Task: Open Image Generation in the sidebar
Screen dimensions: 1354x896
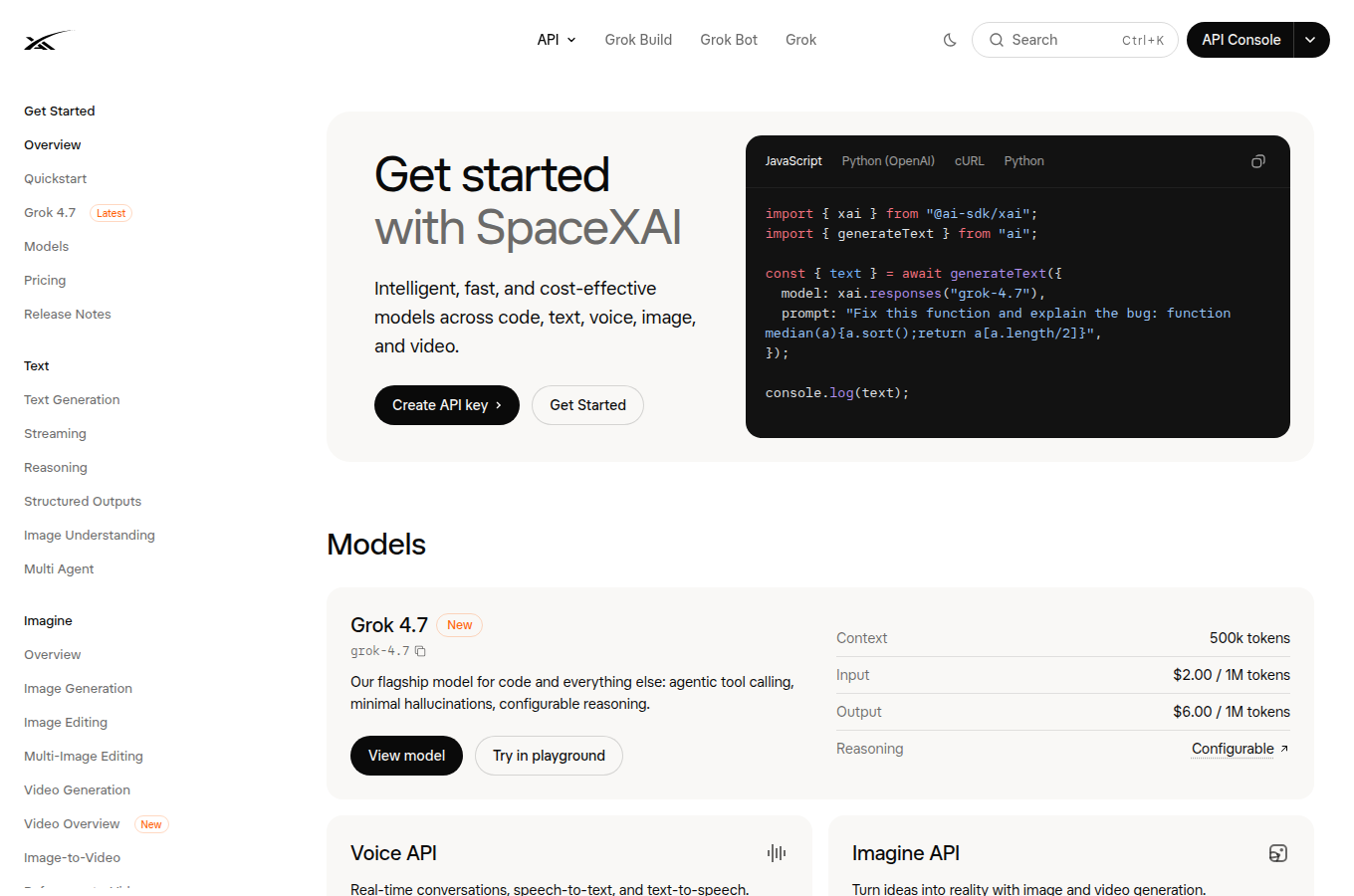Action: 78,689
